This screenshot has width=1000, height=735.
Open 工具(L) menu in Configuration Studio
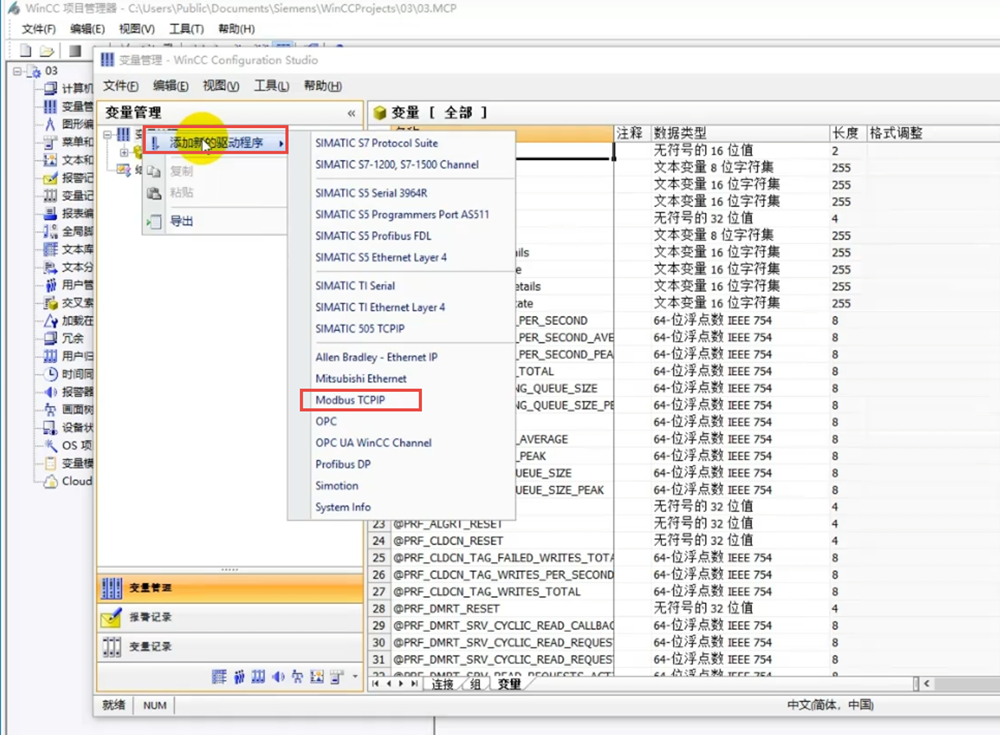[272, 86]
